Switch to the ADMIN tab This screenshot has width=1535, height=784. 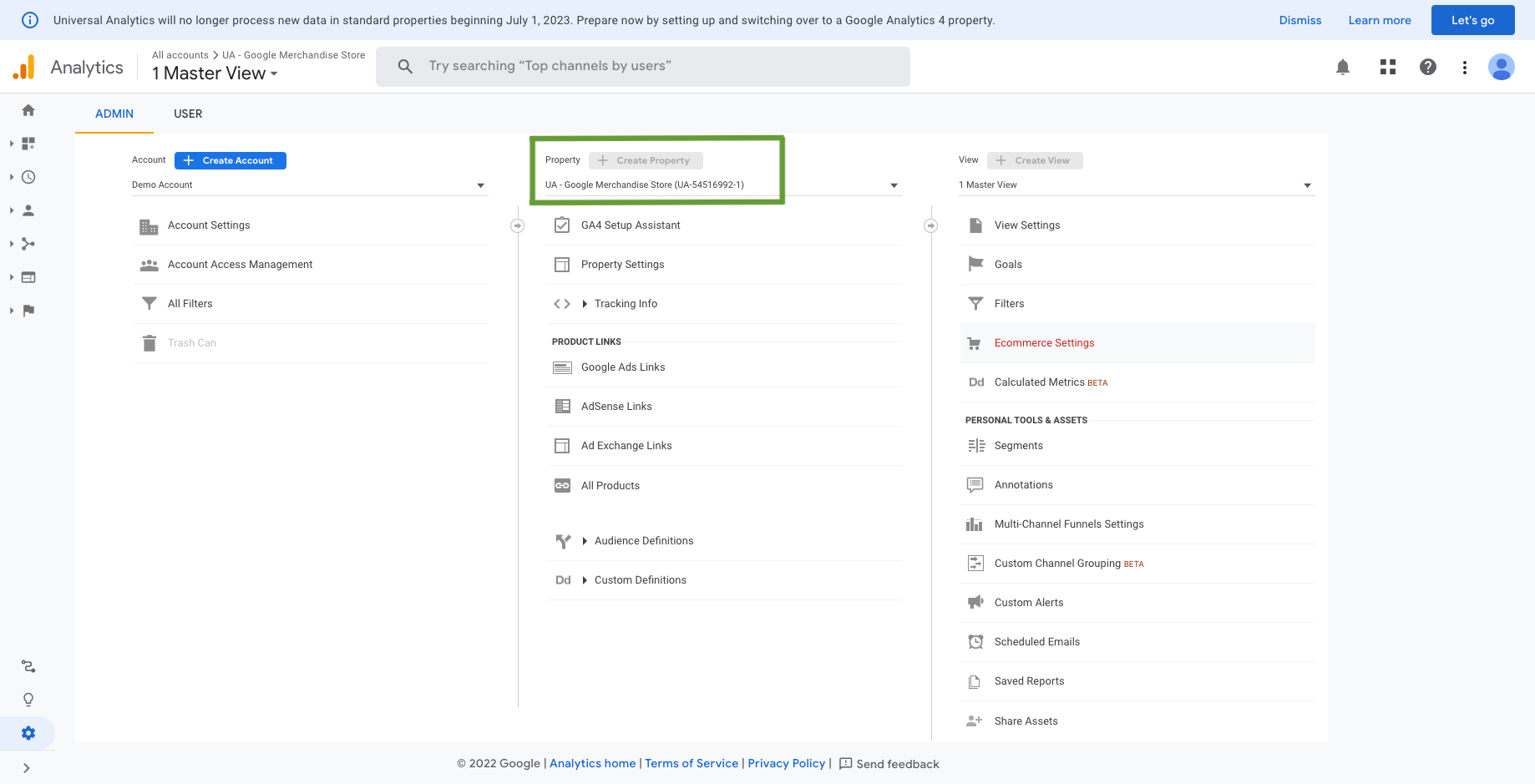(x=114, y=114)
